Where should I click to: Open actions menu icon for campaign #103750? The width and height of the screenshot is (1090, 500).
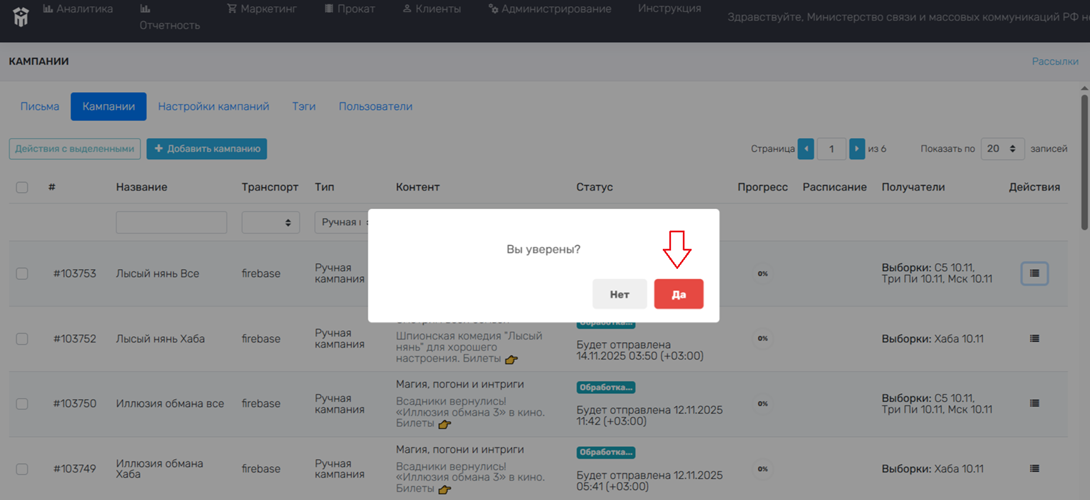pyautogui.click(x=1034, y=404)
